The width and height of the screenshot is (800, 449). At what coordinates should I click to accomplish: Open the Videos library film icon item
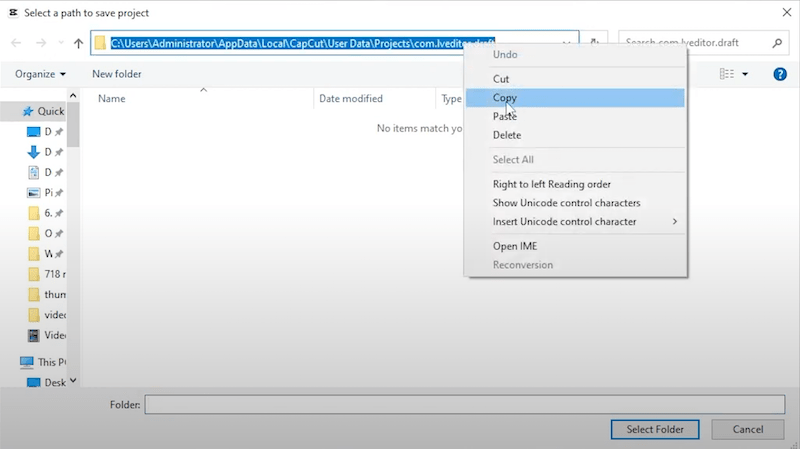coord(34,335)
